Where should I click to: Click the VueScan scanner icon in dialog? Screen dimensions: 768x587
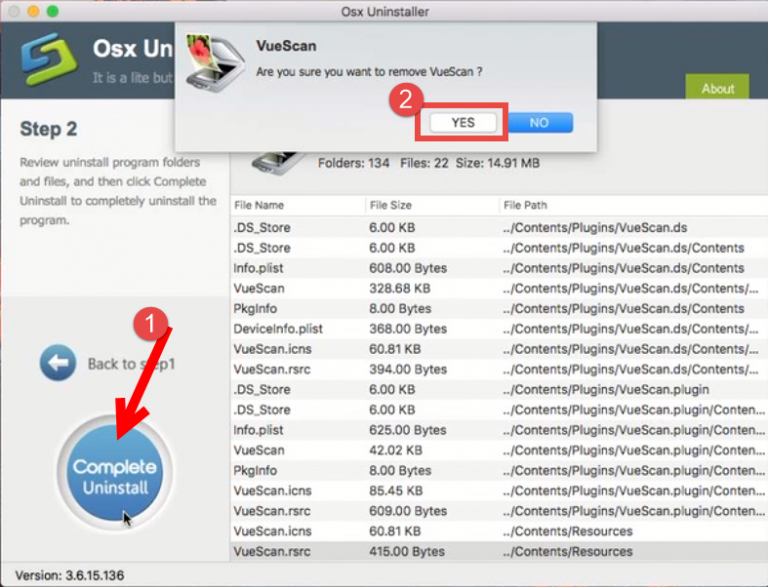[x=215, y=63]
